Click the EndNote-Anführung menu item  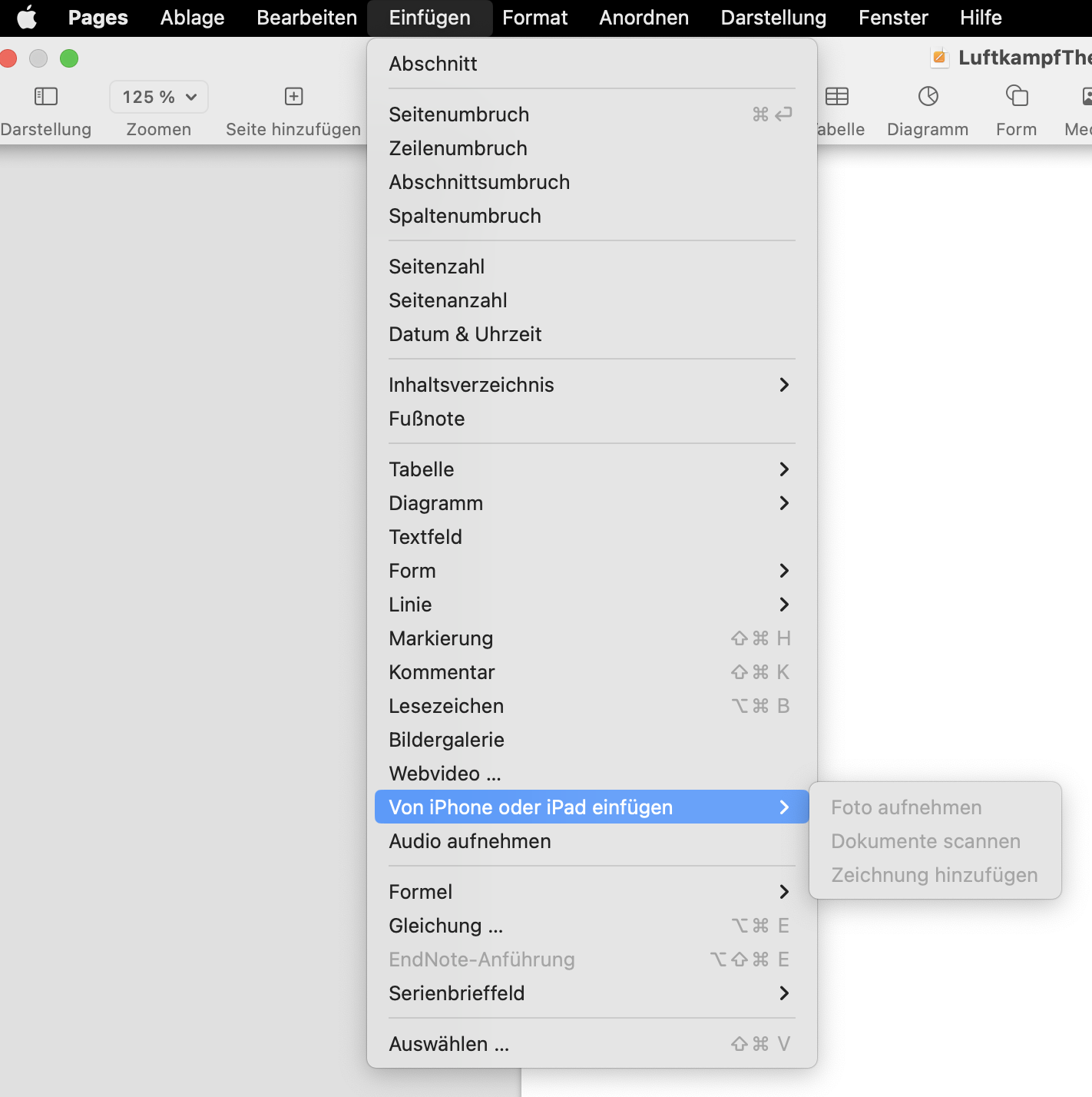[x=591, y=959]
